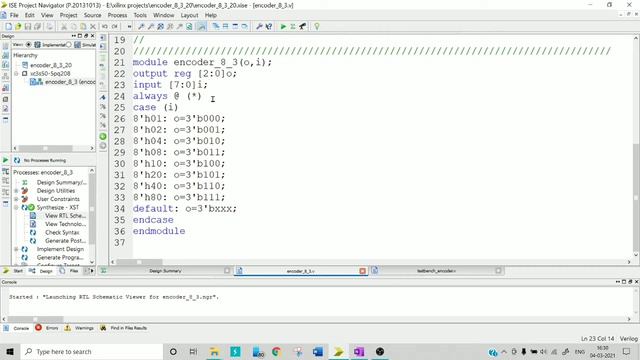Click the New file toolbar icon
Image resolution: width=640 pixels, height=360 pixels.
[8, 27]
